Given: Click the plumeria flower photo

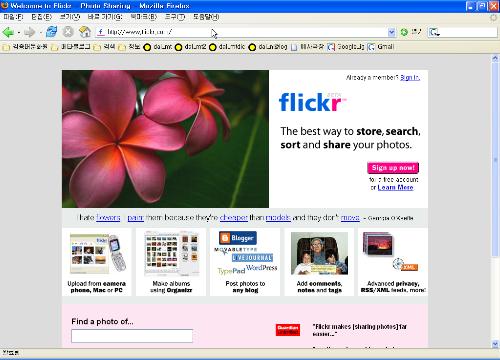Looking at the screenshot, I should (165, 139).
